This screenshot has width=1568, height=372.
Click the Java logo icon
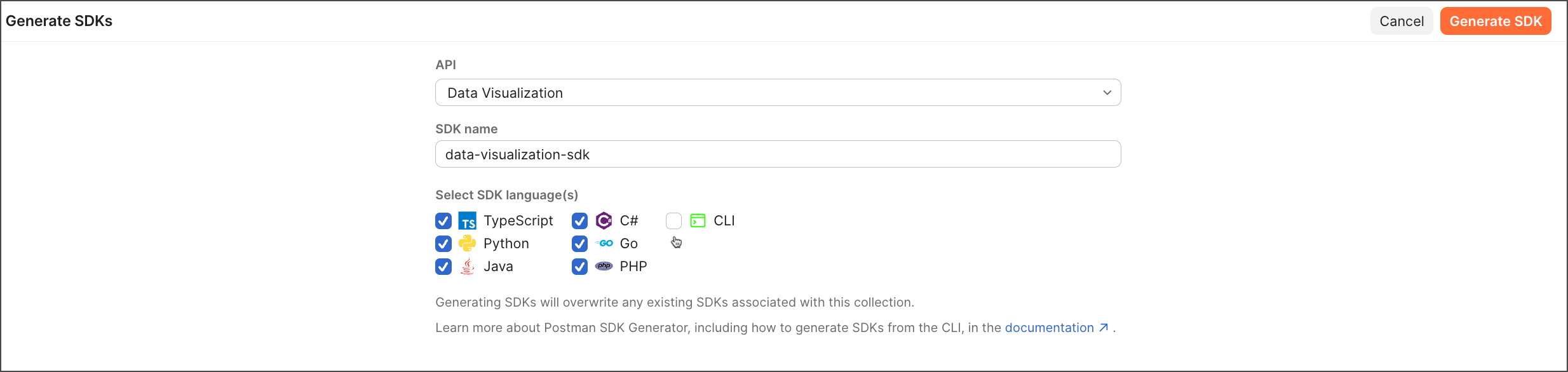[467, 267]
